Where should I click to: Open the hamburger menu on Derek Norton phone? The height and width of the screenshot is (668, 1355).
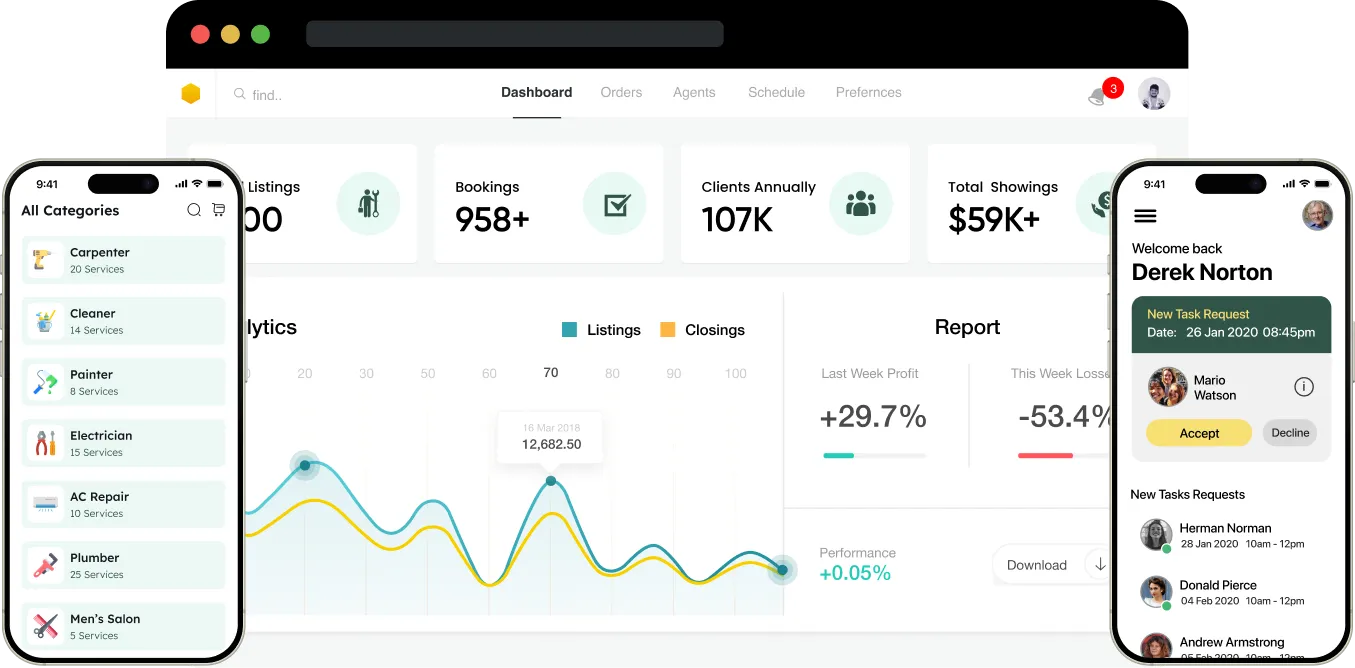tap(1145, 216)
